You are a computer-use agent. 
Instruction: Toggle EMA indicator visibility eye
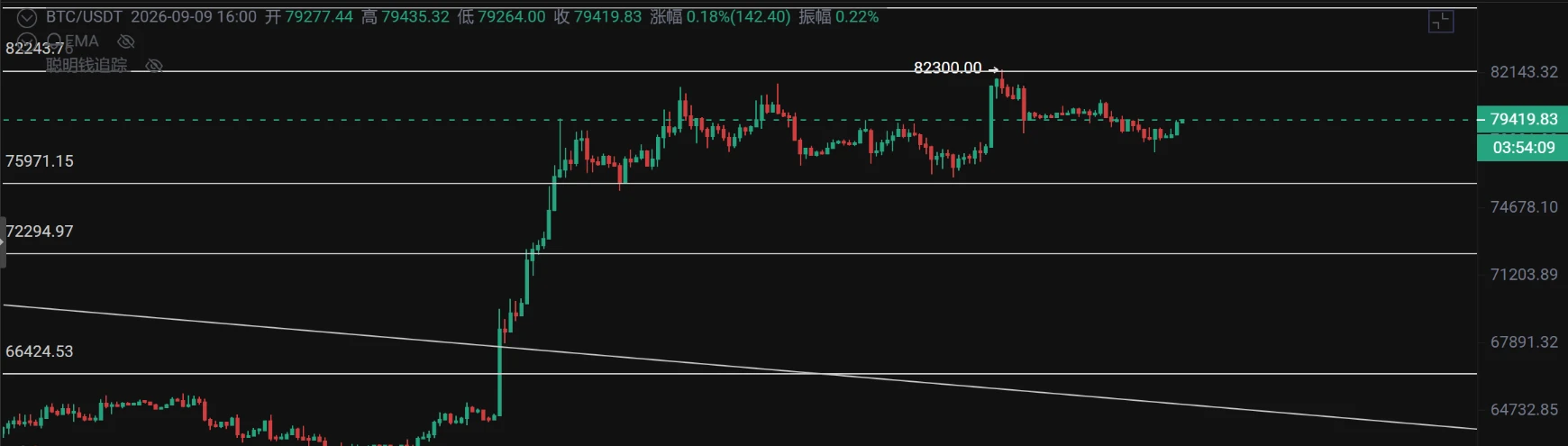point(126,41)
